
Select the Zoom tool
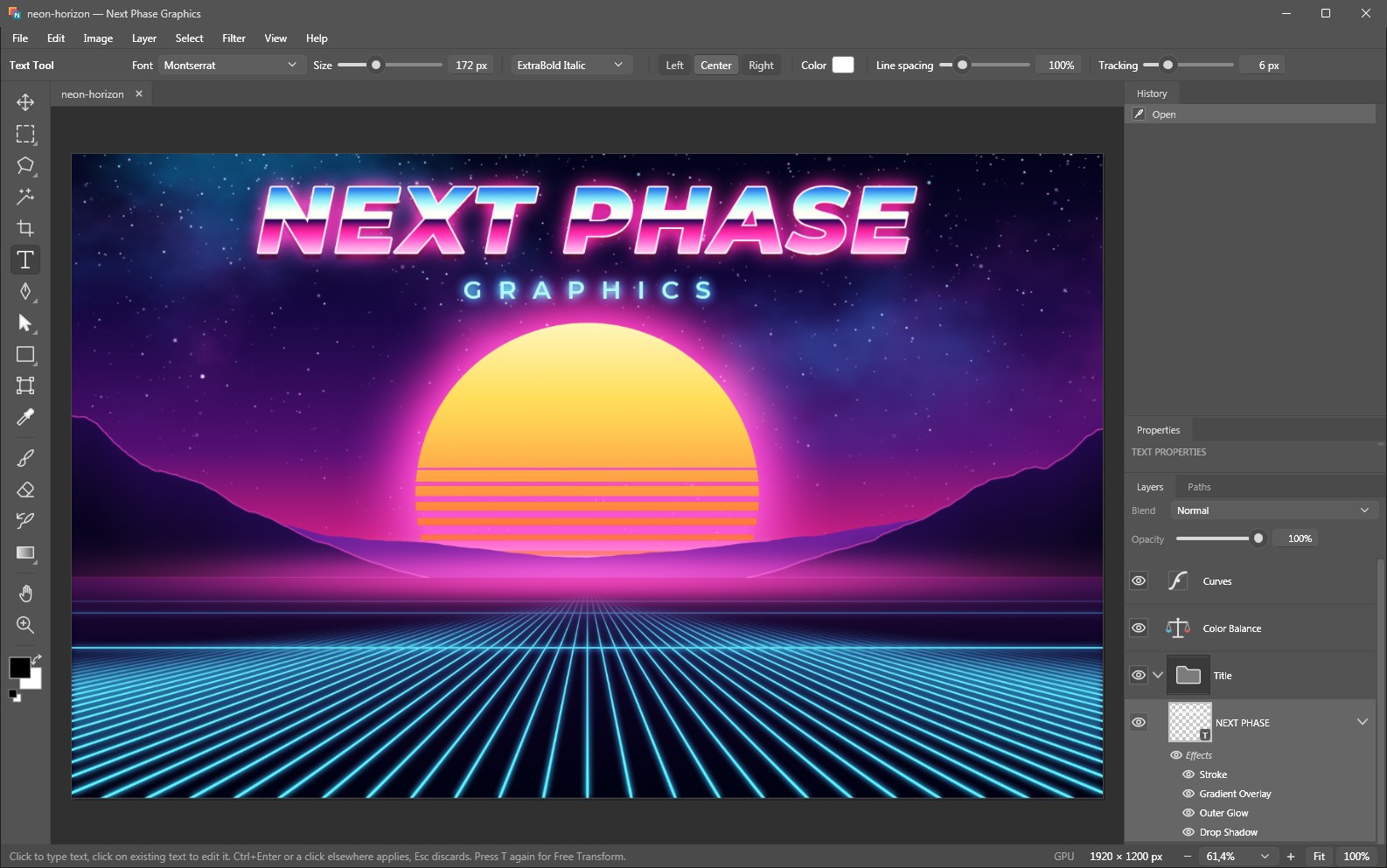(x=25, y=625)
